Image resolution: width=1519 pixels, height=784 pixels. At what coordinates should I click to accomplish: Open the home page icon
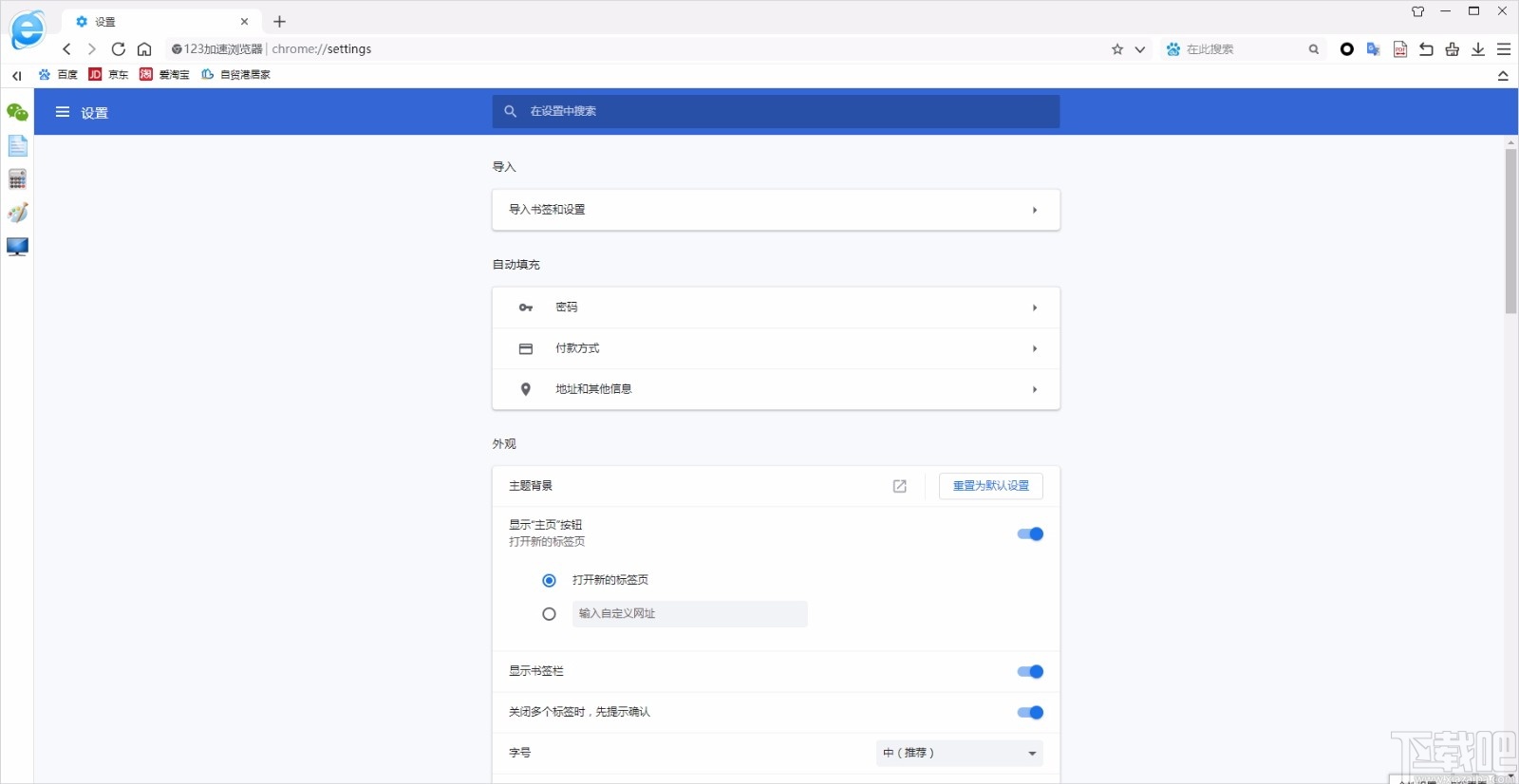[144, 49]
